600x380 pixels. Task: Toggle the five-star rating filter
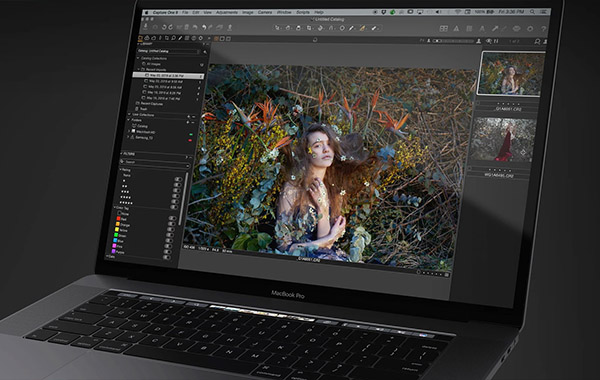point(174,207)
